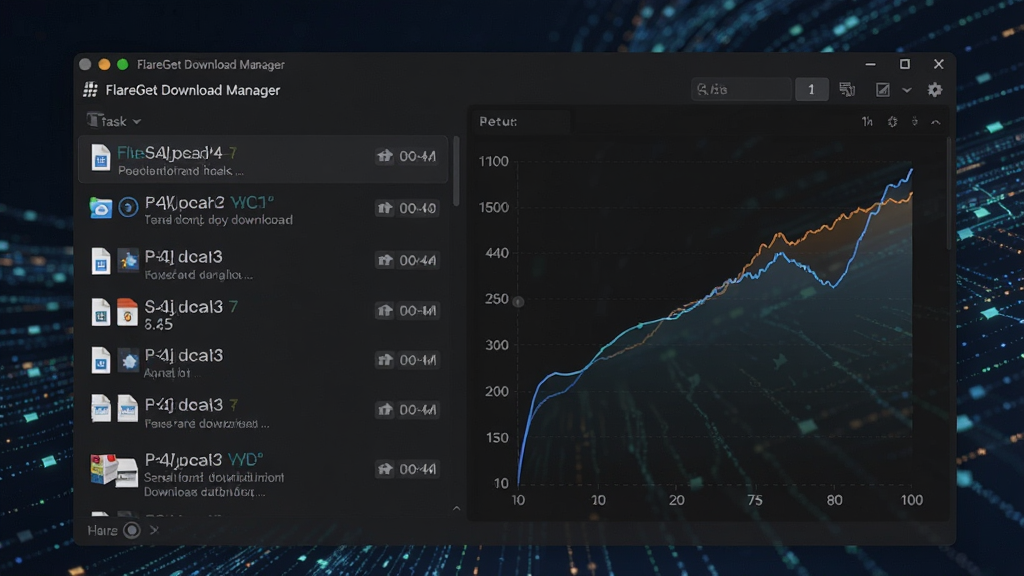The height and width of the screenshot is (576, 1024).
Task: Click the document icon on the 'Fosefard danghot' row
Action: 101,261
